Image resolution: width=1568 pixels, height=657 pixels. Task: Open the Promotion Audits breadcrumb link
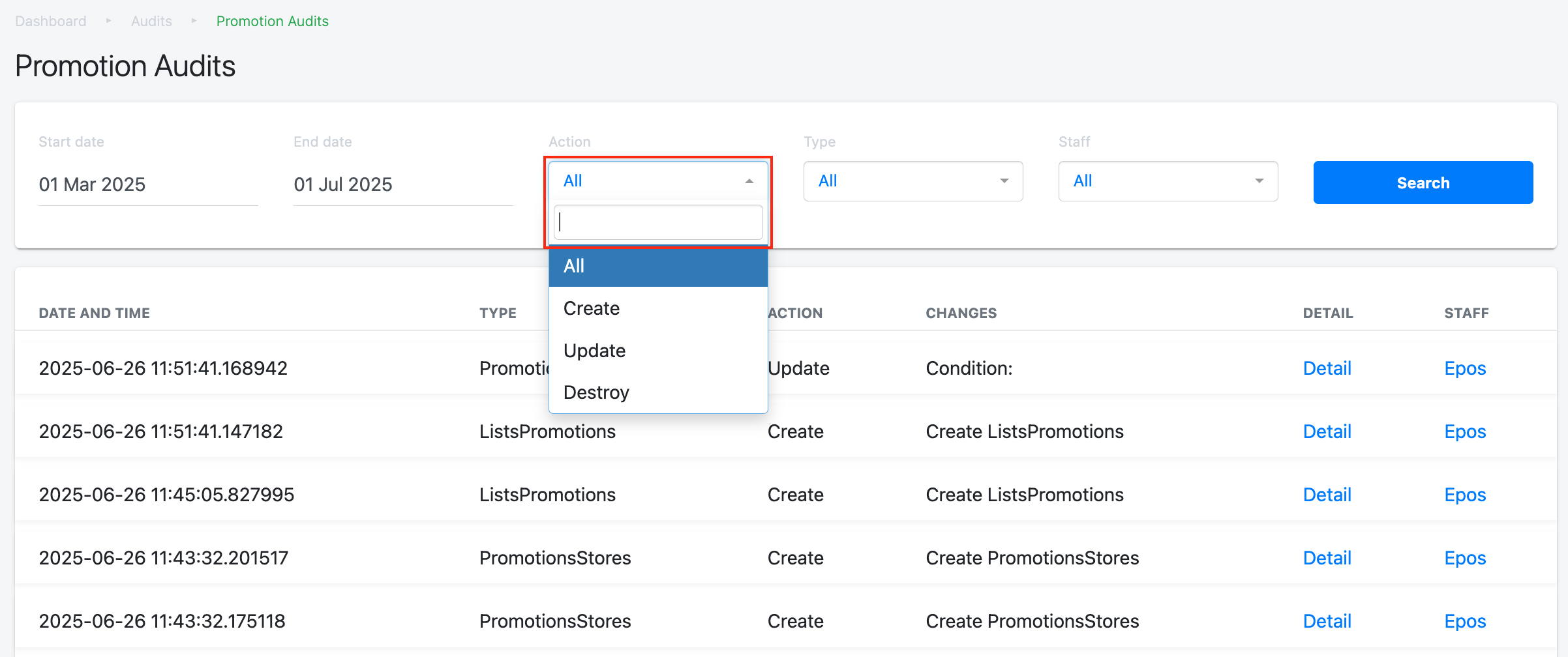point(272,21)
